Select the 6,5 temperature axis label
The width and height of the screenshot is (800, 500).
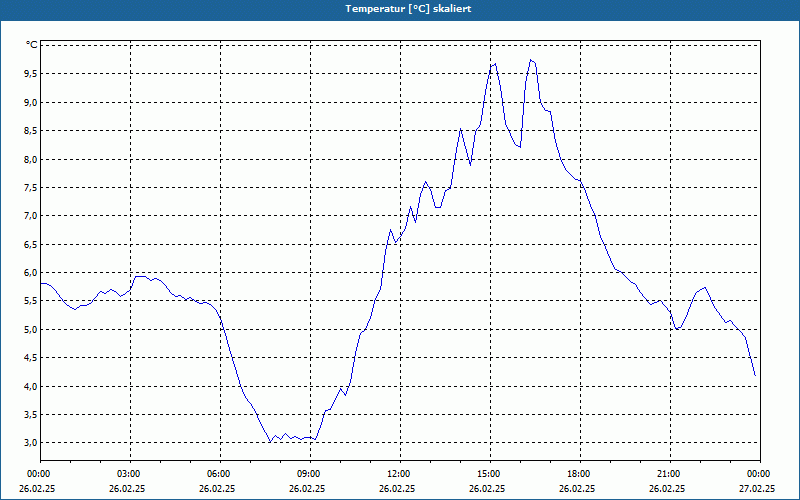(x=30, y=244)
